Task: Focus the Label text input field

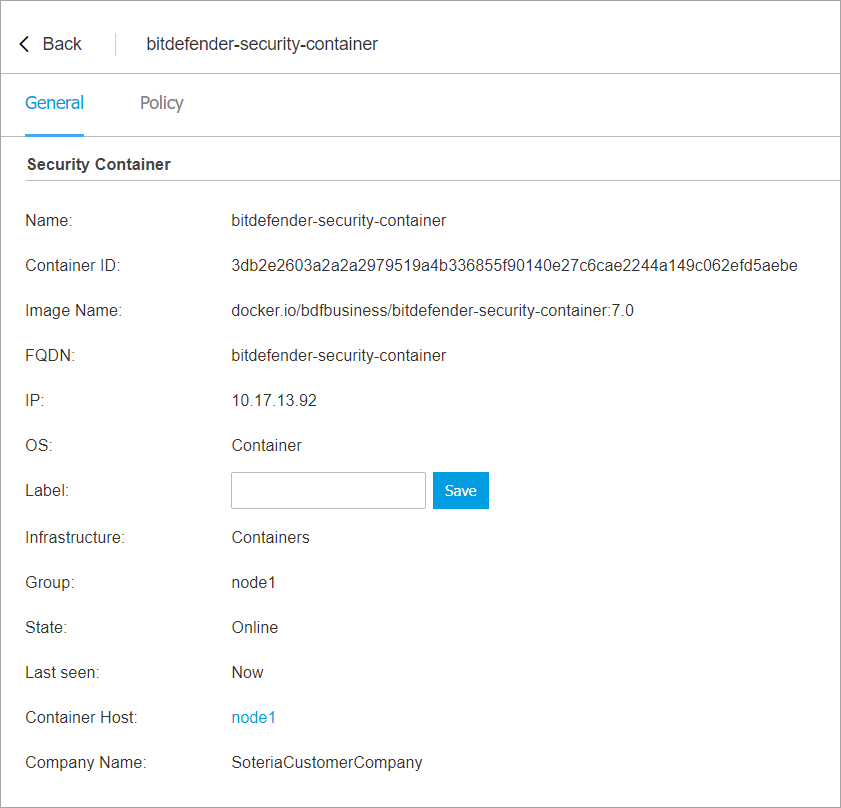Action: 328,491
